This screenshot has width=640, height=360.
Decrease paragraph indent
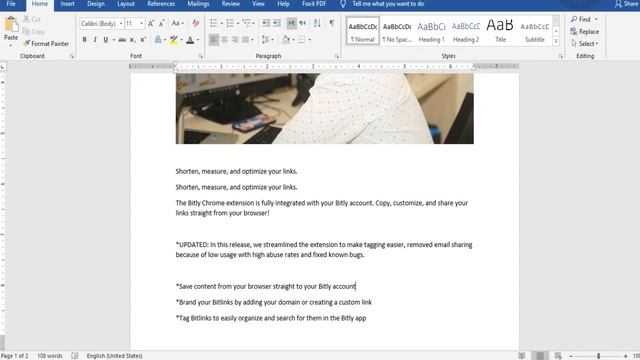(266, 23)
